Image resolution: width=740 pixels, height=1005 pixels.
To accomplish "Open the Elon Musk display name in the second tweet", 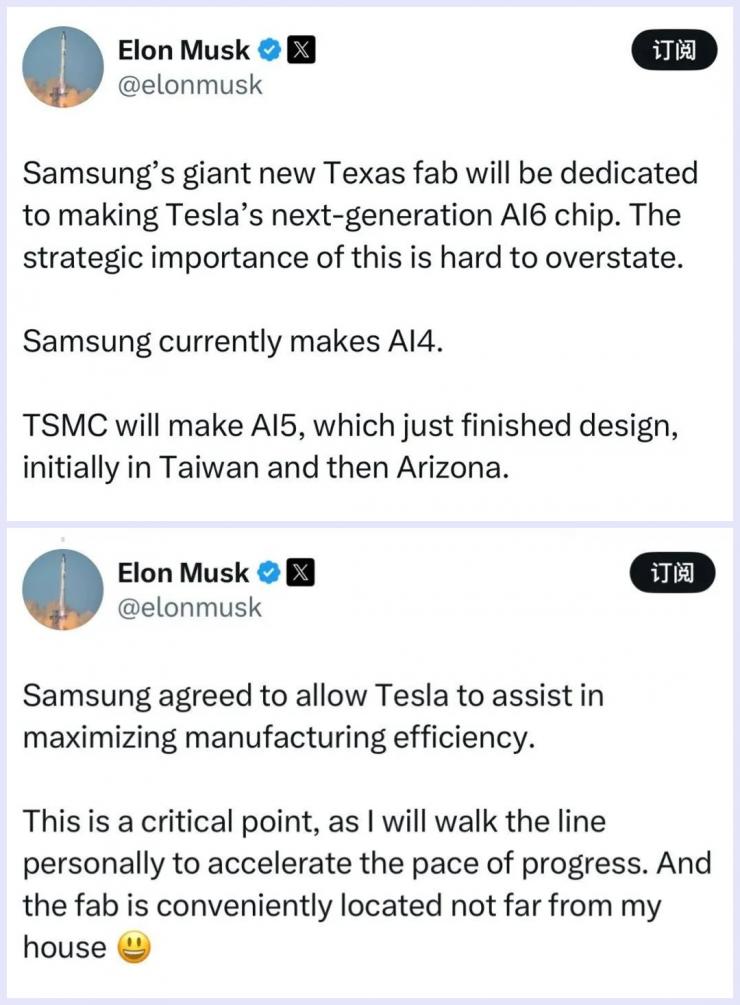I will click(183, 573).
